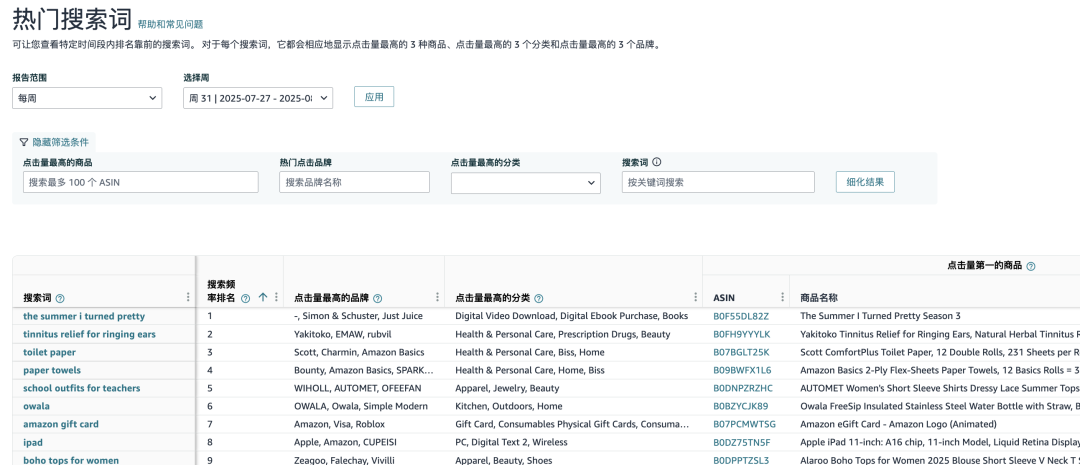Viewport: 1080px width, 465px height.
Task: Click brand cell 'Apple, Amazon, CUPEISI'
Action: tap(346, 442)
